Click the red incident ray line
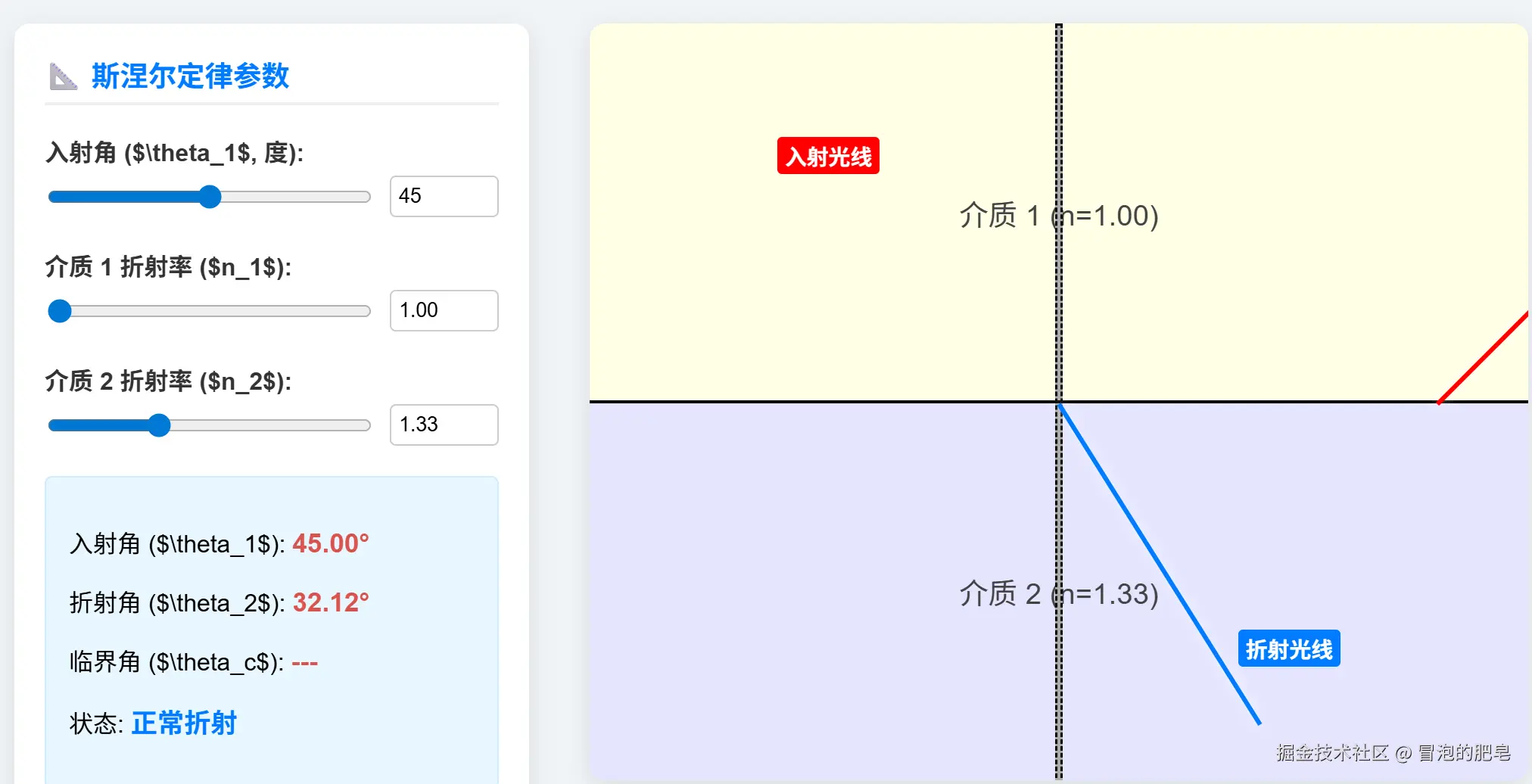The height and width of the screenshot is (784, 1532). point(1484,357)
